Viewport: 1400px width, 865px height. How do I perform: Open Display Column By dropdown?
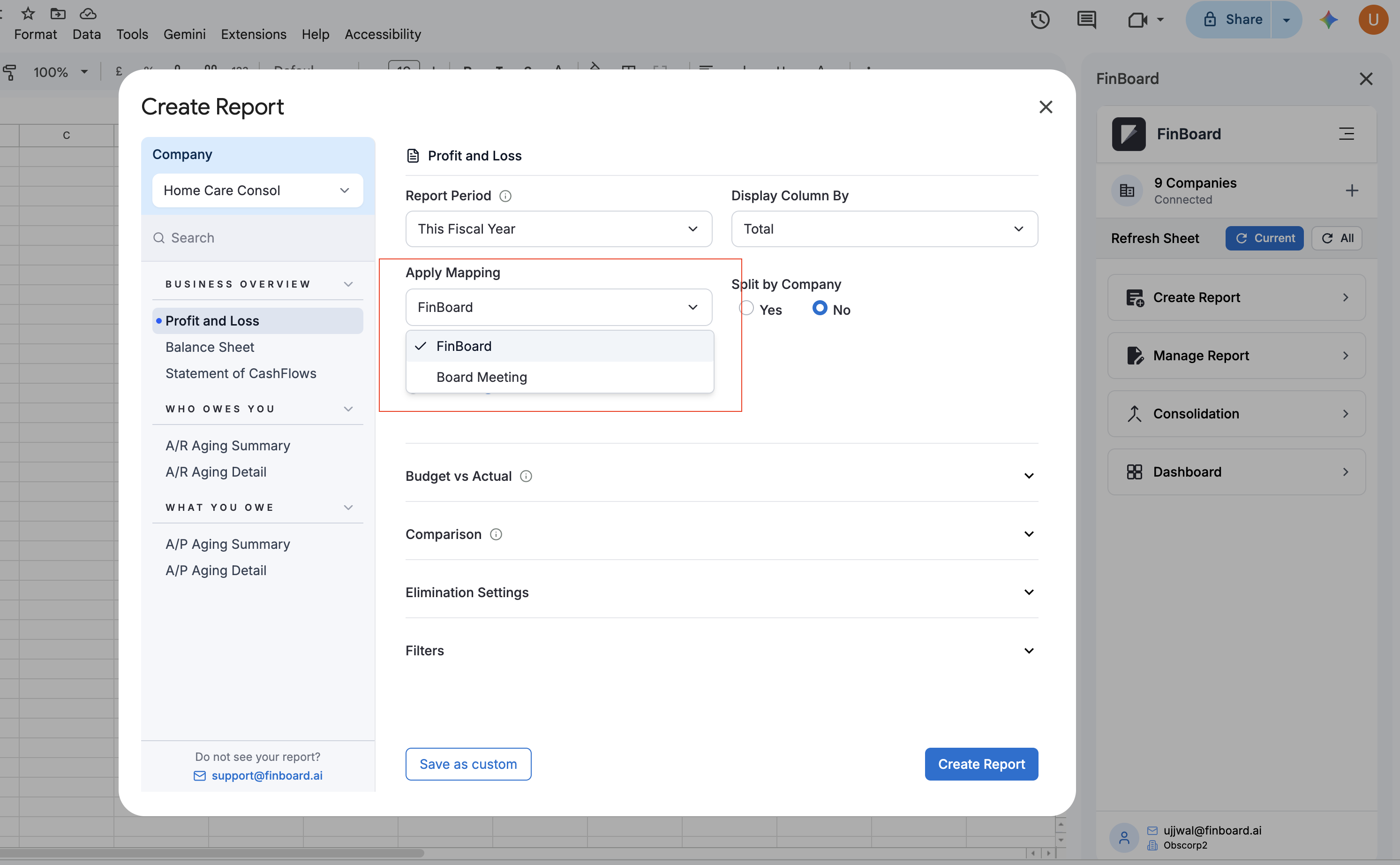pos(884,229)
